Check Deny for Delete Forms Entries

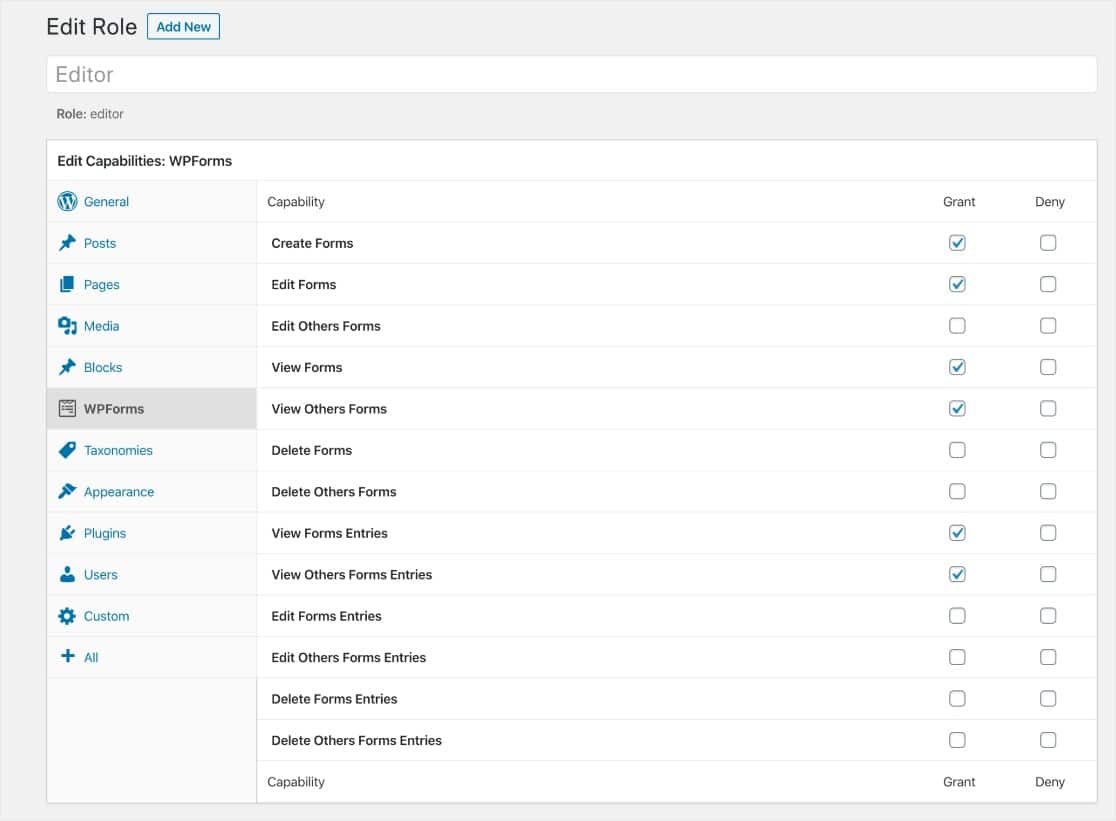1048,699
